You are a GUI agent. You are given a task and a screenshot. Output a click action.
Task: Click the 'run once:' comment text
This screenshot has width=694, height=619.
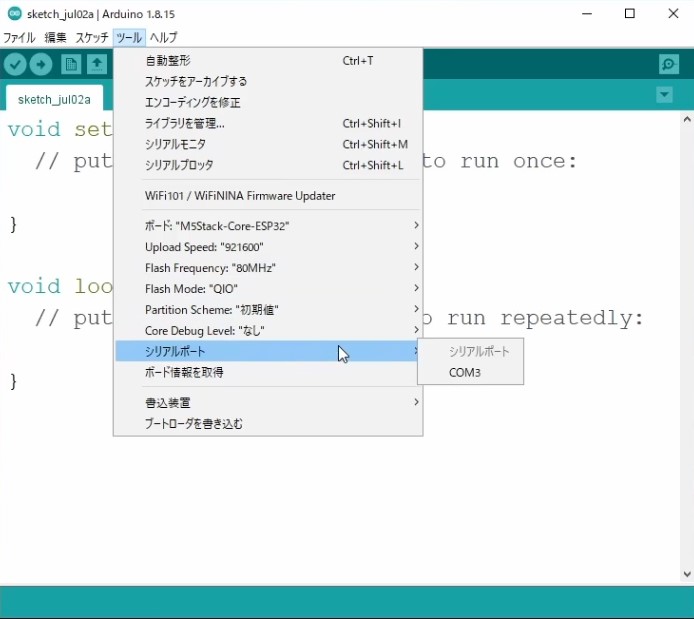click(x=519, y=161)
